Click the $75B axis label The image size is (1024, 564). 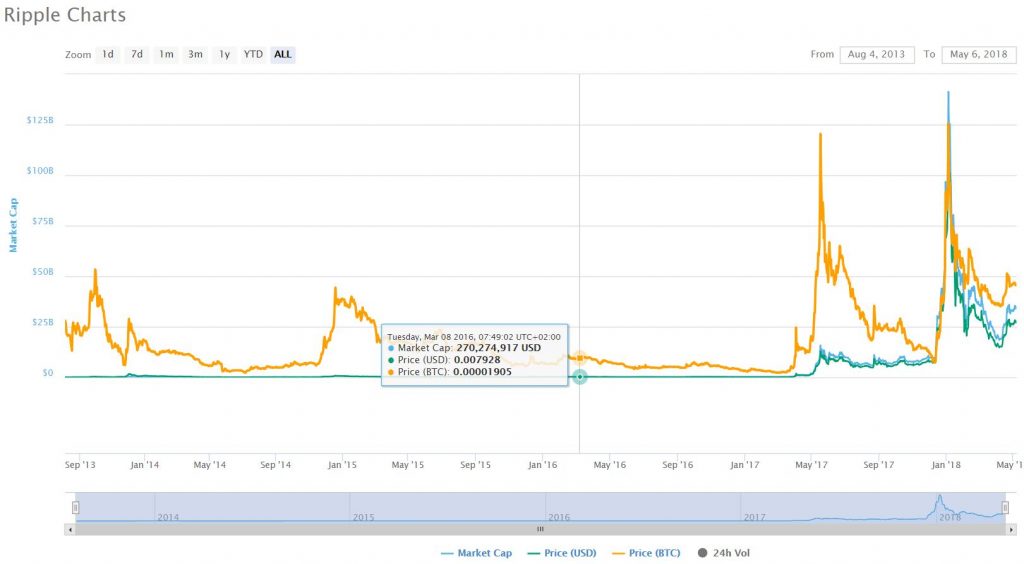pos(42,222)
